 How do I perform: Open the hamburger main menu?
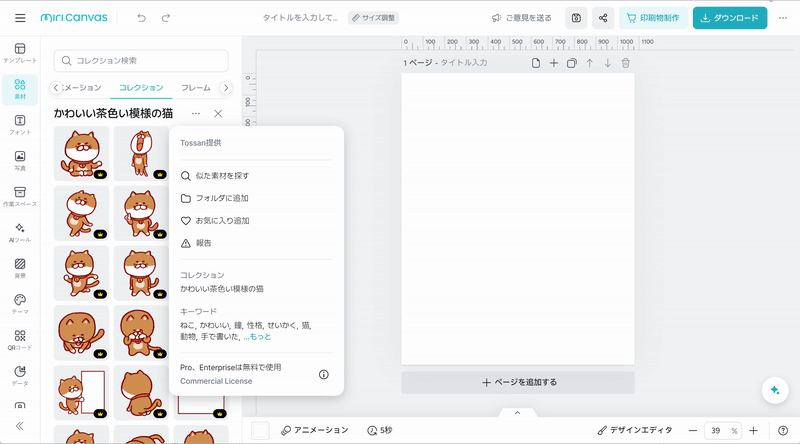(20, 18)
